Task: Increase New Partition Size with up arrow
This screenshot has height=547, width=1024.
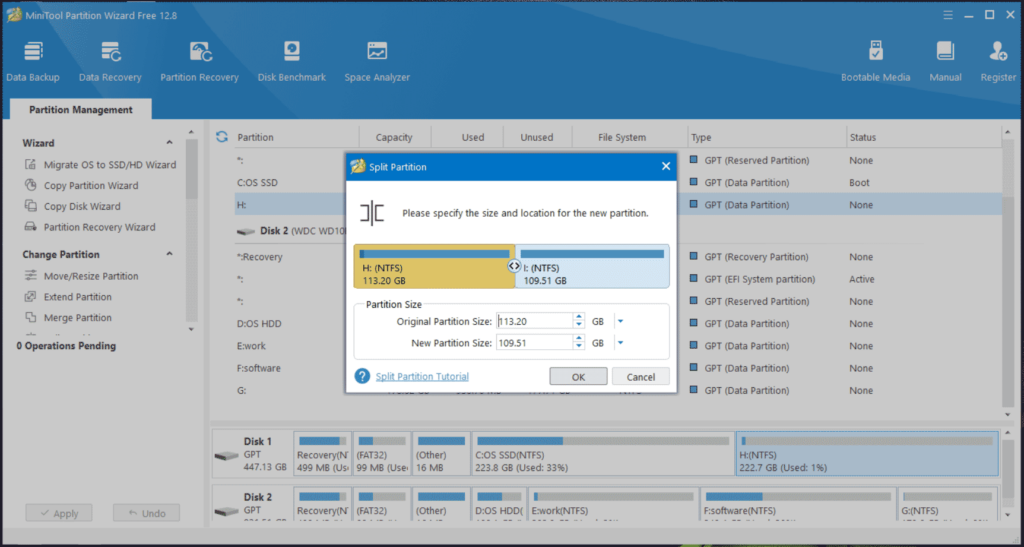Action: 579,339
